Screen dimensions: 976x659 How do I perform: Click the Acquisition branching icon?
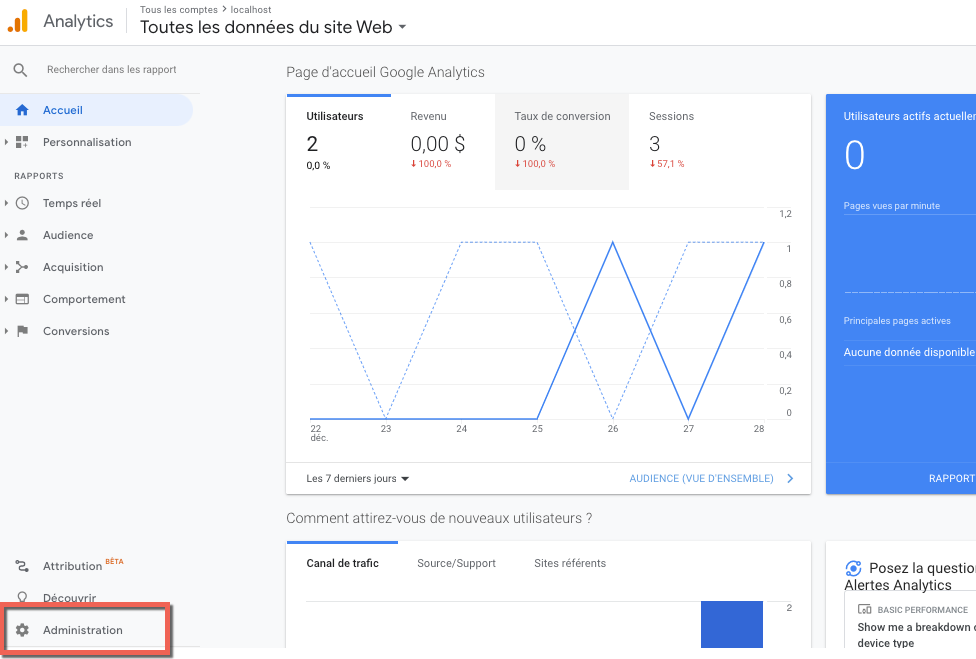(x=22, y=267)
